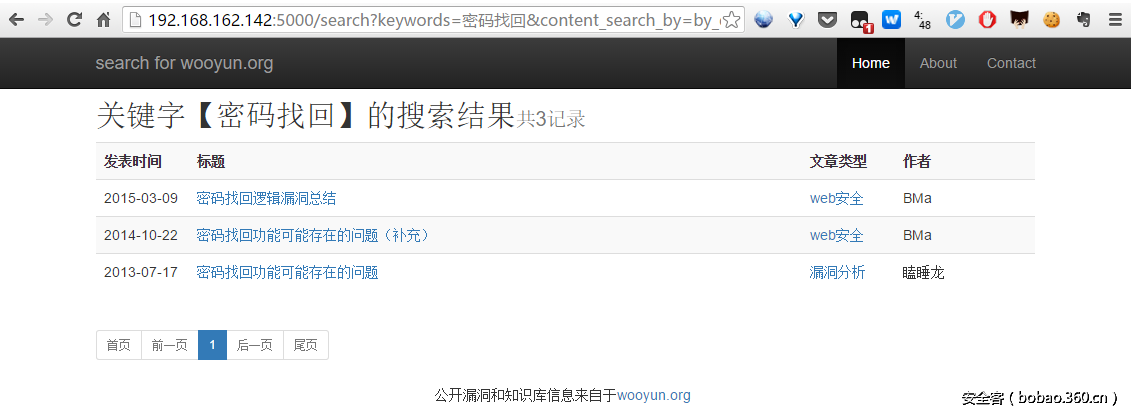Click the 关键字【密码找回】的搜索结果 heading
Image resolution: width=1132 pixels, height=416 pixels.
tap(305, 116)
